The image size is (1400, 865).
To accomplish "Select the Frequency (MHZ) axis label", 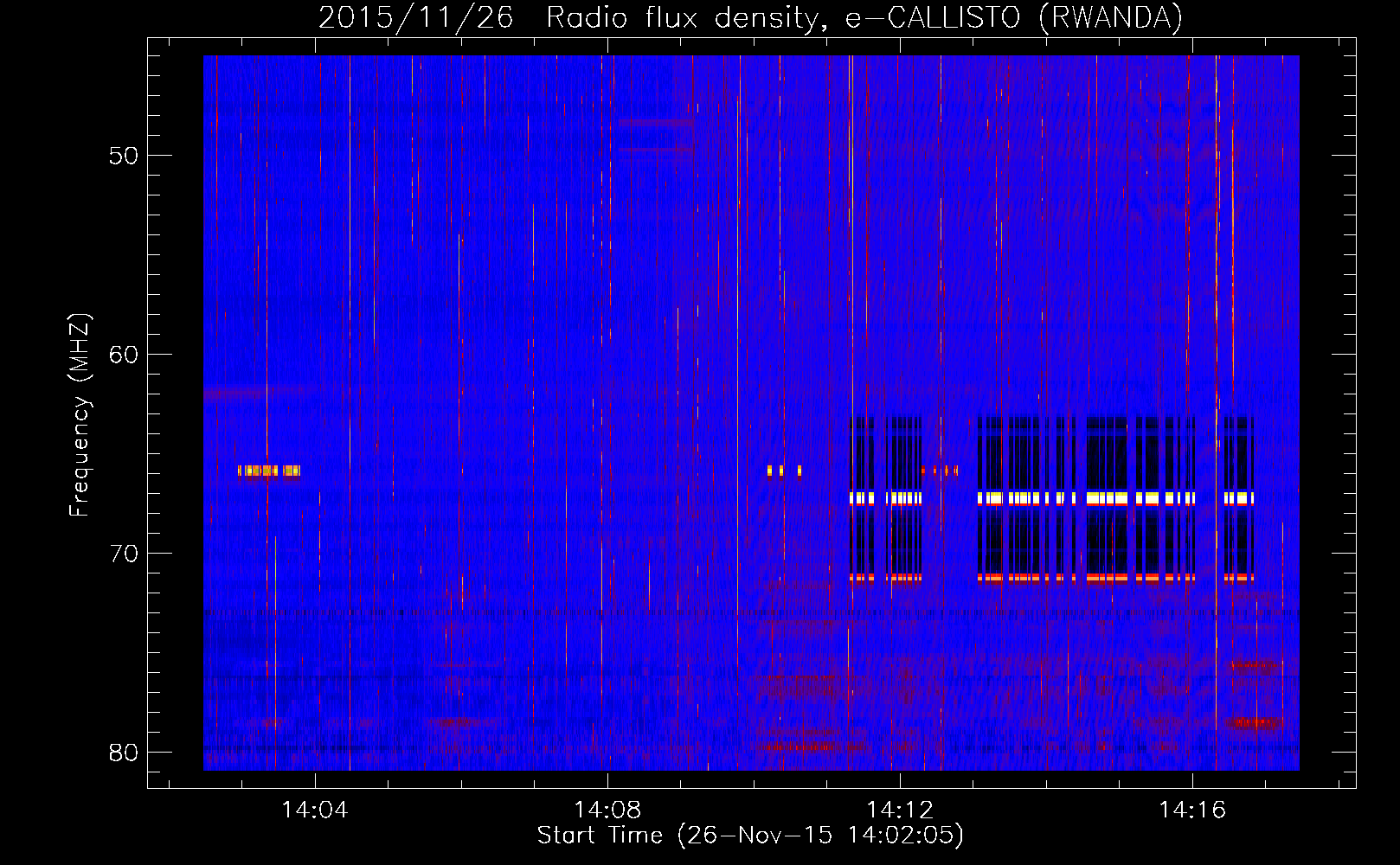I will [80, 415].
